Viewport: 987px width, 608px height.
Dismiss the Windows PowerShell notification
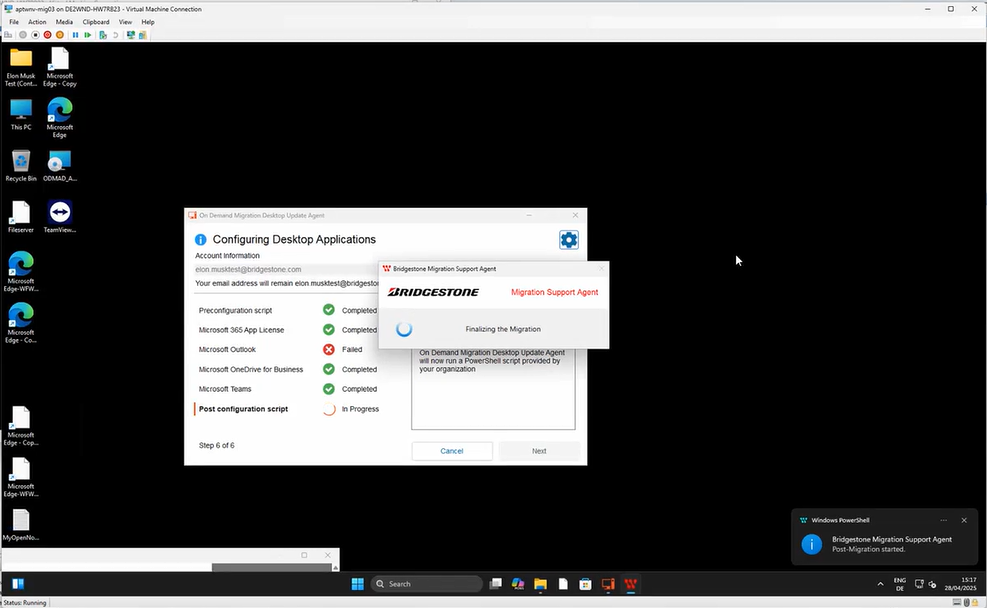point(964,521)
